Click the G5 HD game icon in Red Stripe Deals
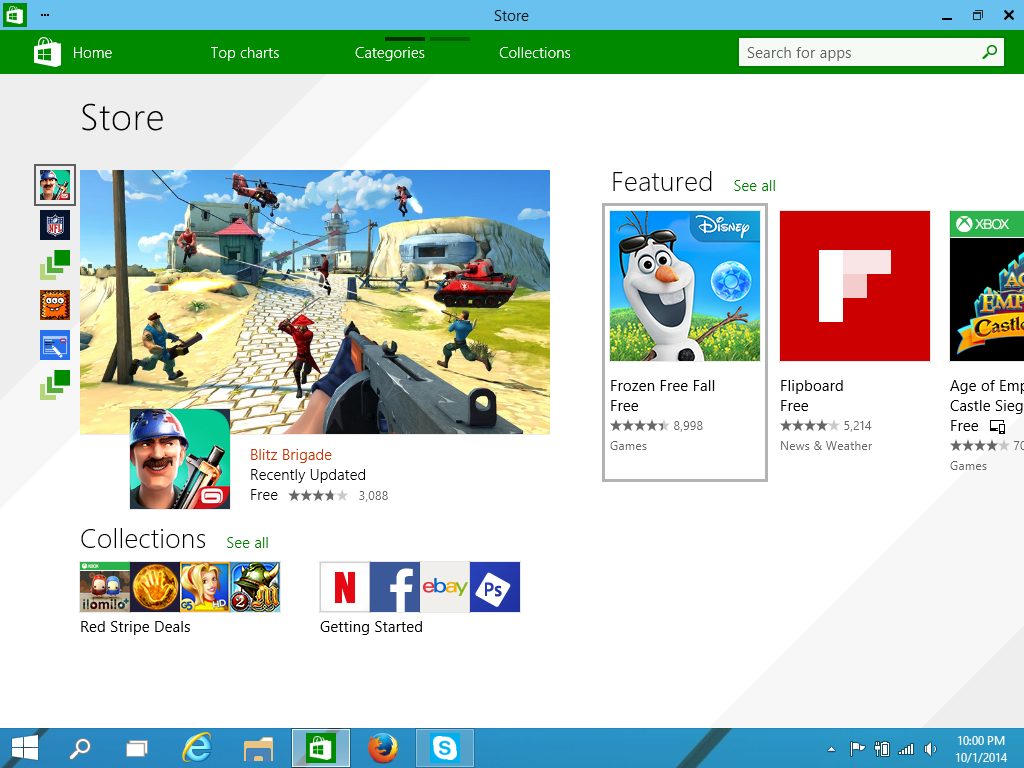 pyautogui.click(x=205, y=586)
